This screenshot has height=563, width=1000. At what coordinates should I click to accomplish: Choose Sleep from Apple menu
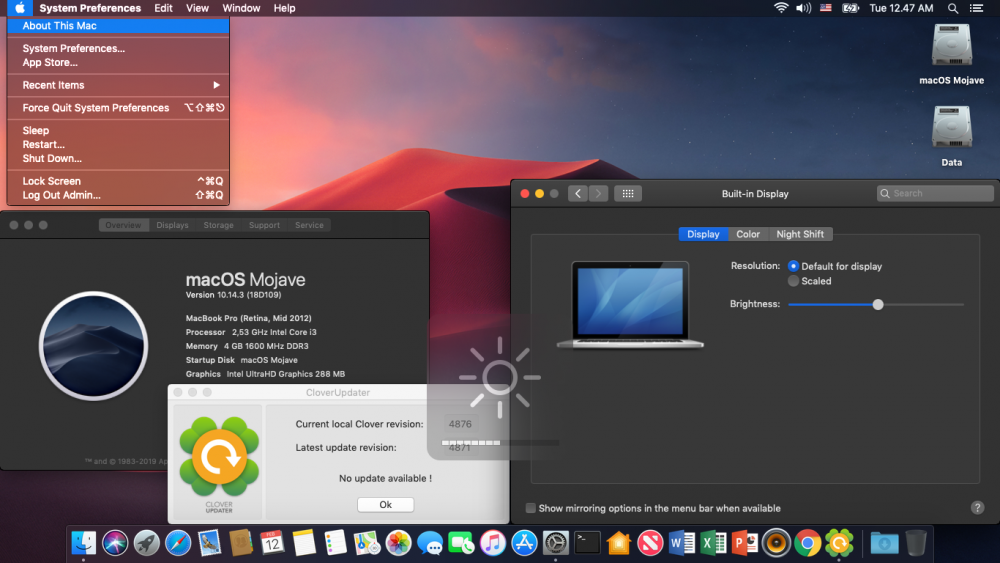[118, 130]
